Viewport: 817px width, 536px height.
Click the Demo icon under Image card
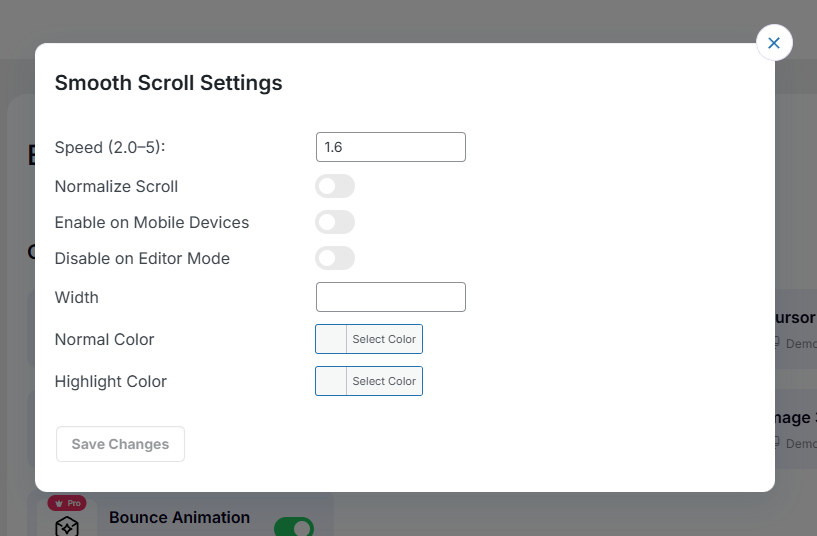tap(777, 442)
